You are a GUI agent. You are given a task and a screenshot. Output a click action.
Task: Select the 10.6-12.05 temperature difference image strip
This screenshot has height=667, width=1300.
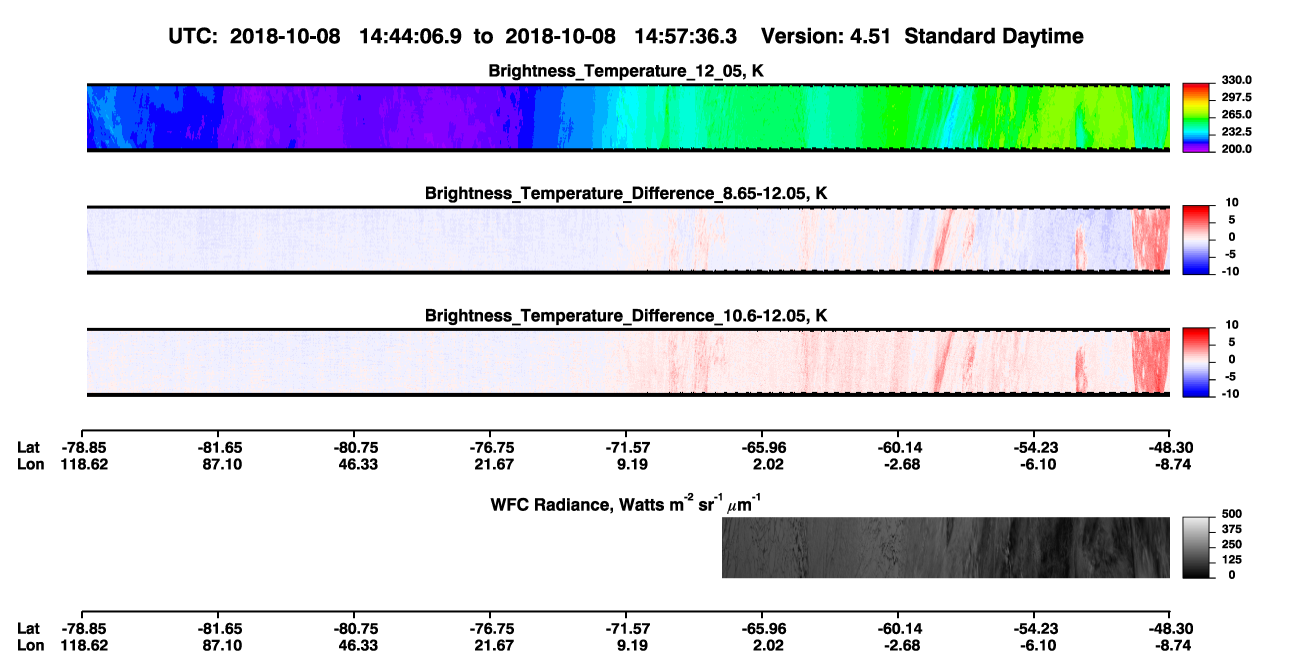[x=629, y=362]
